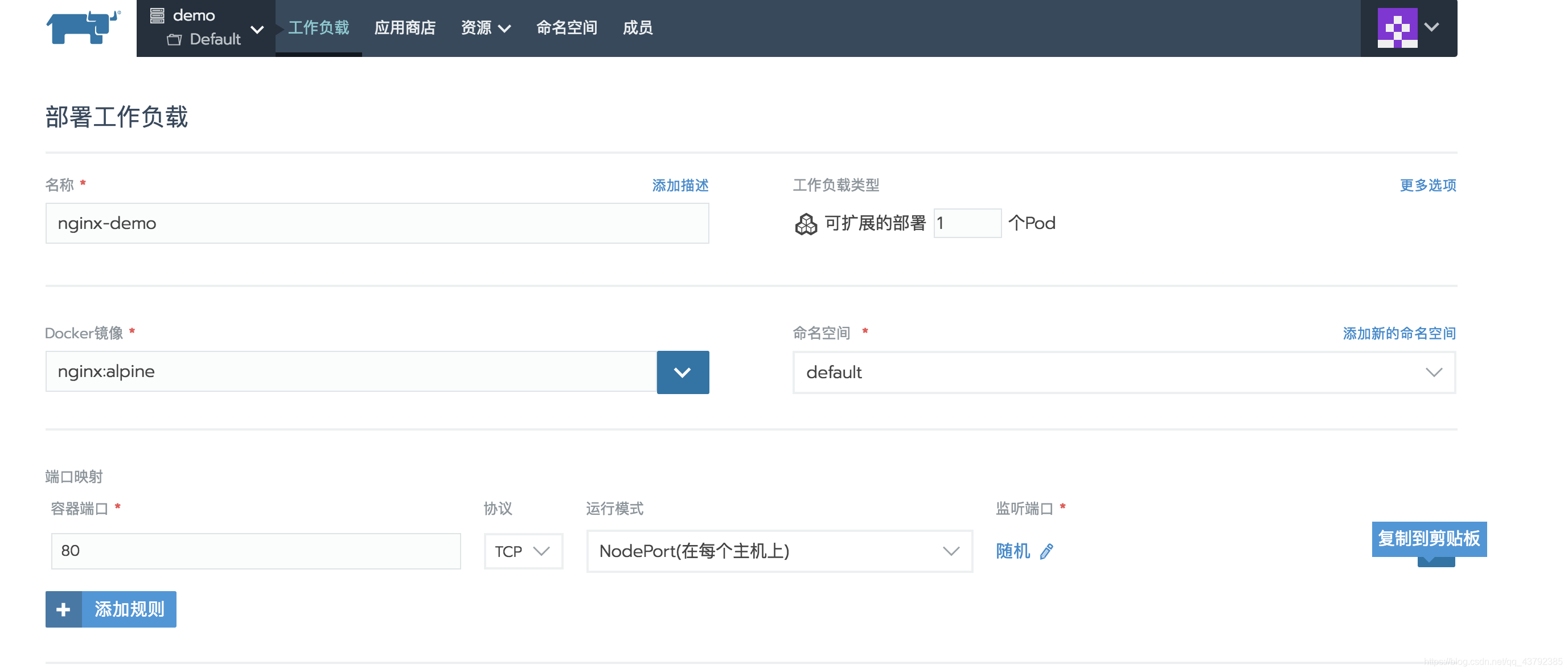The height and width of the screenshot is (672, 1568).
Task: Click the Rancher cow logo
Action: 83,27
